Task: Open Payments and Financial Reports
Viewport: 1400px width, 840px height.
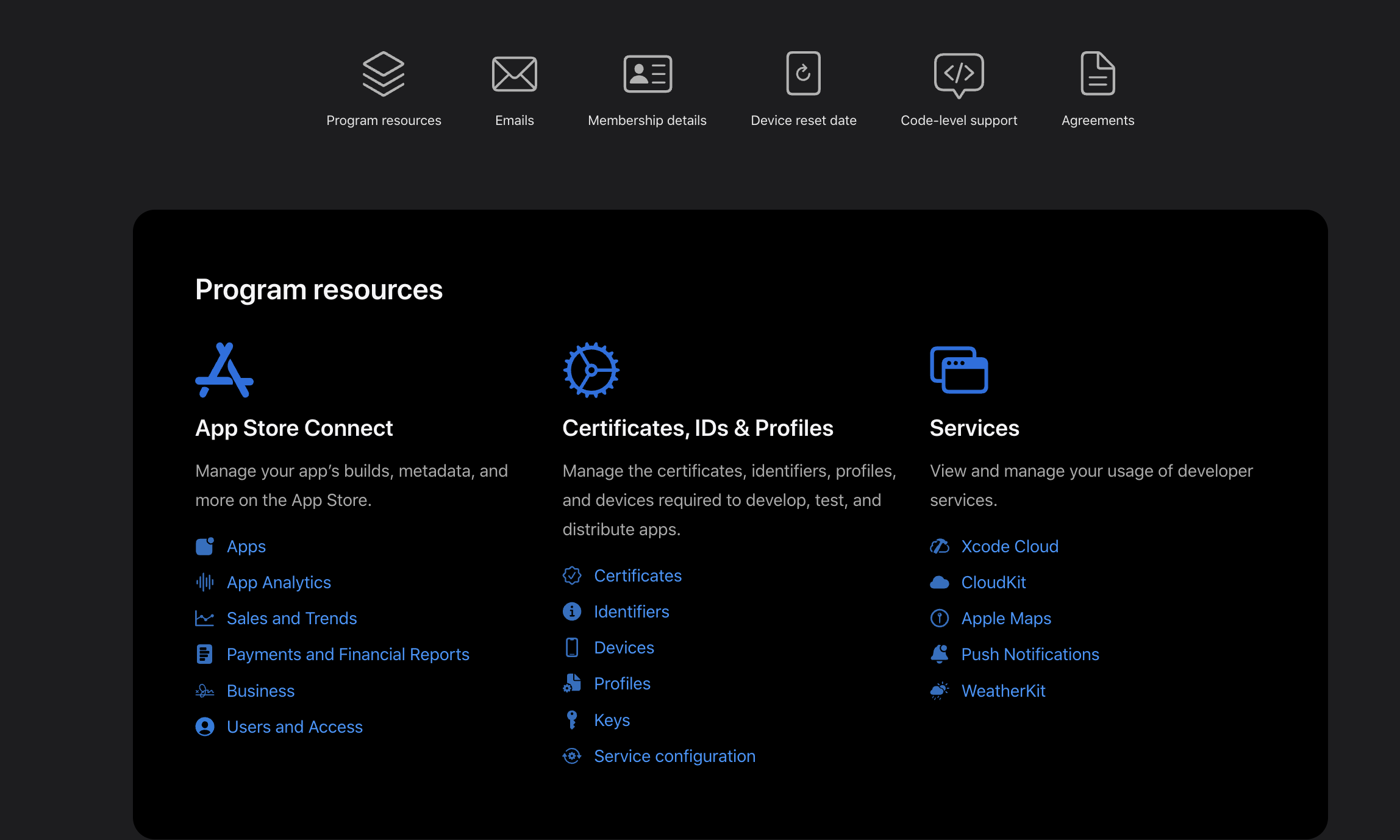Action: pyautogui.click(x=348, y=654)
